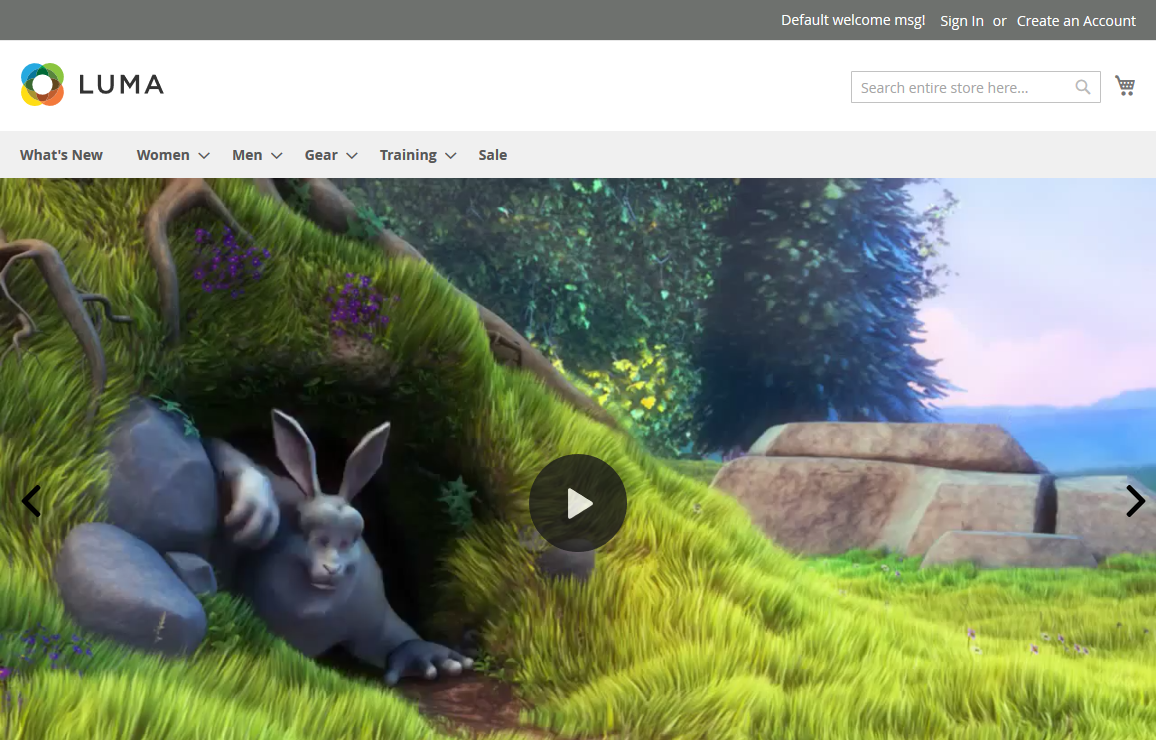1156x740 pixels.
Task: Open the shopping cart icon
Action: click(x=1124, y=85)
